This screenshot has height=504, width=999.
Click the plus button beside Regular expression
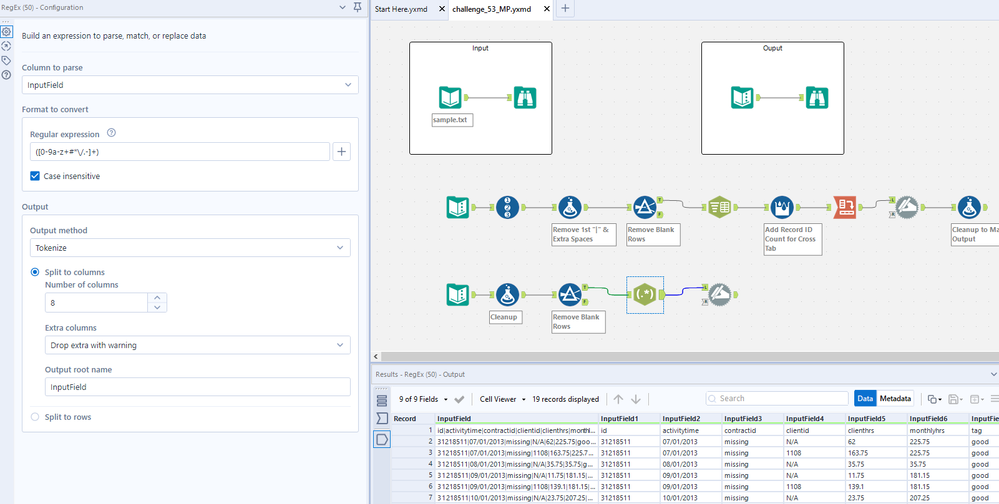[342, 152]
